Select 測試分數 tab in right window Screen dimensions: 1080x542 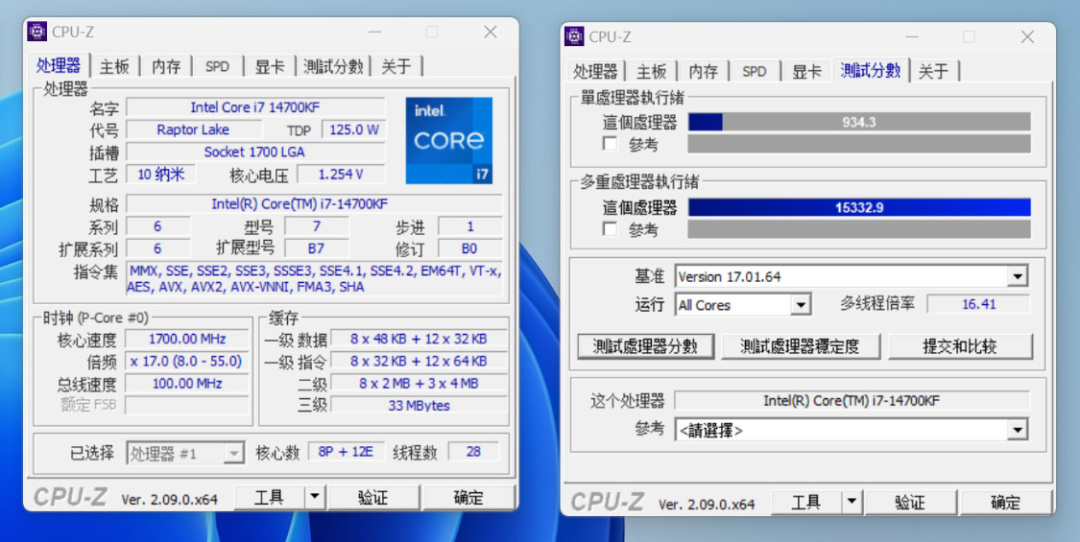point(871,70)
